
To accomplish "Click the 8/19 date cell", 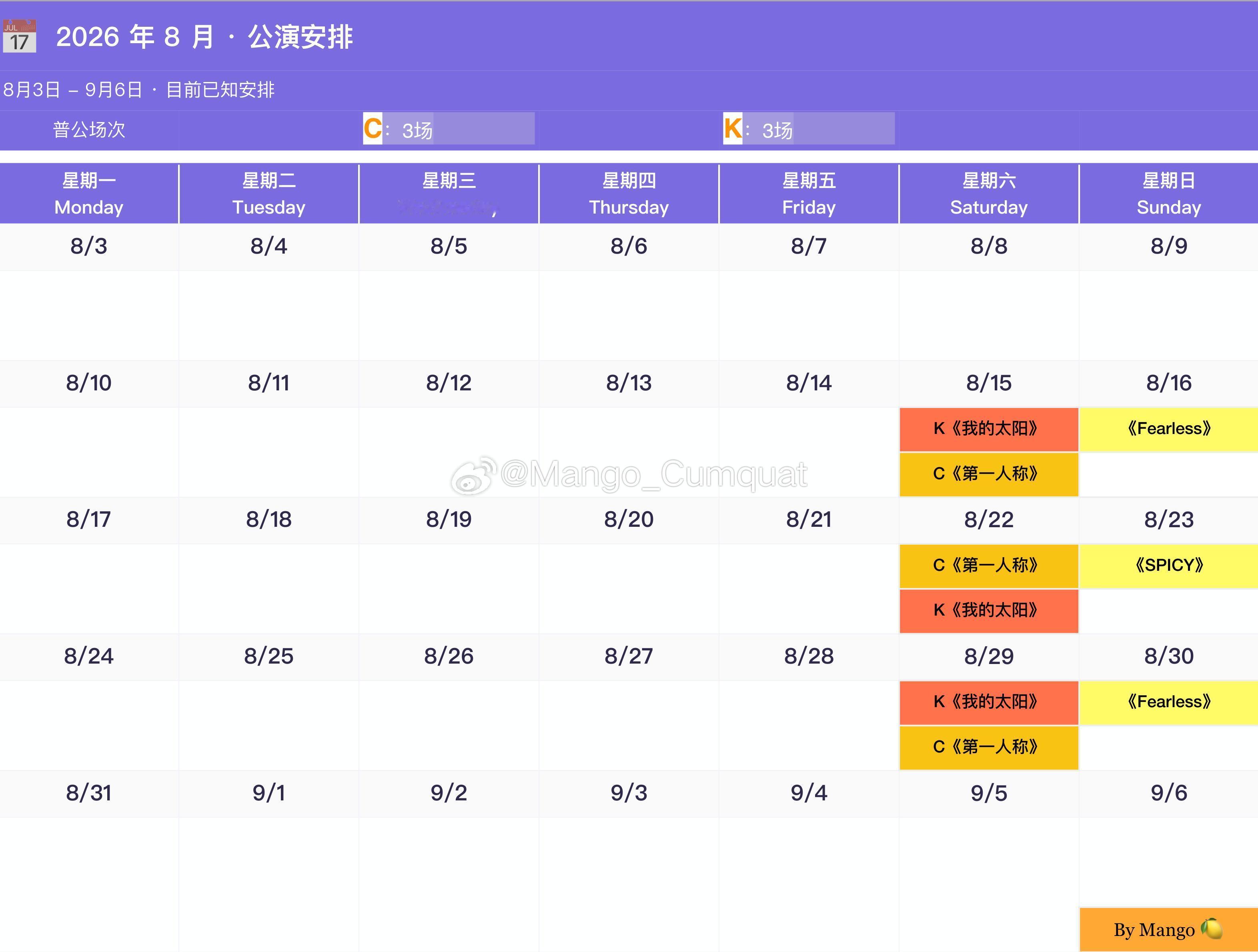I will click(449, 520).
